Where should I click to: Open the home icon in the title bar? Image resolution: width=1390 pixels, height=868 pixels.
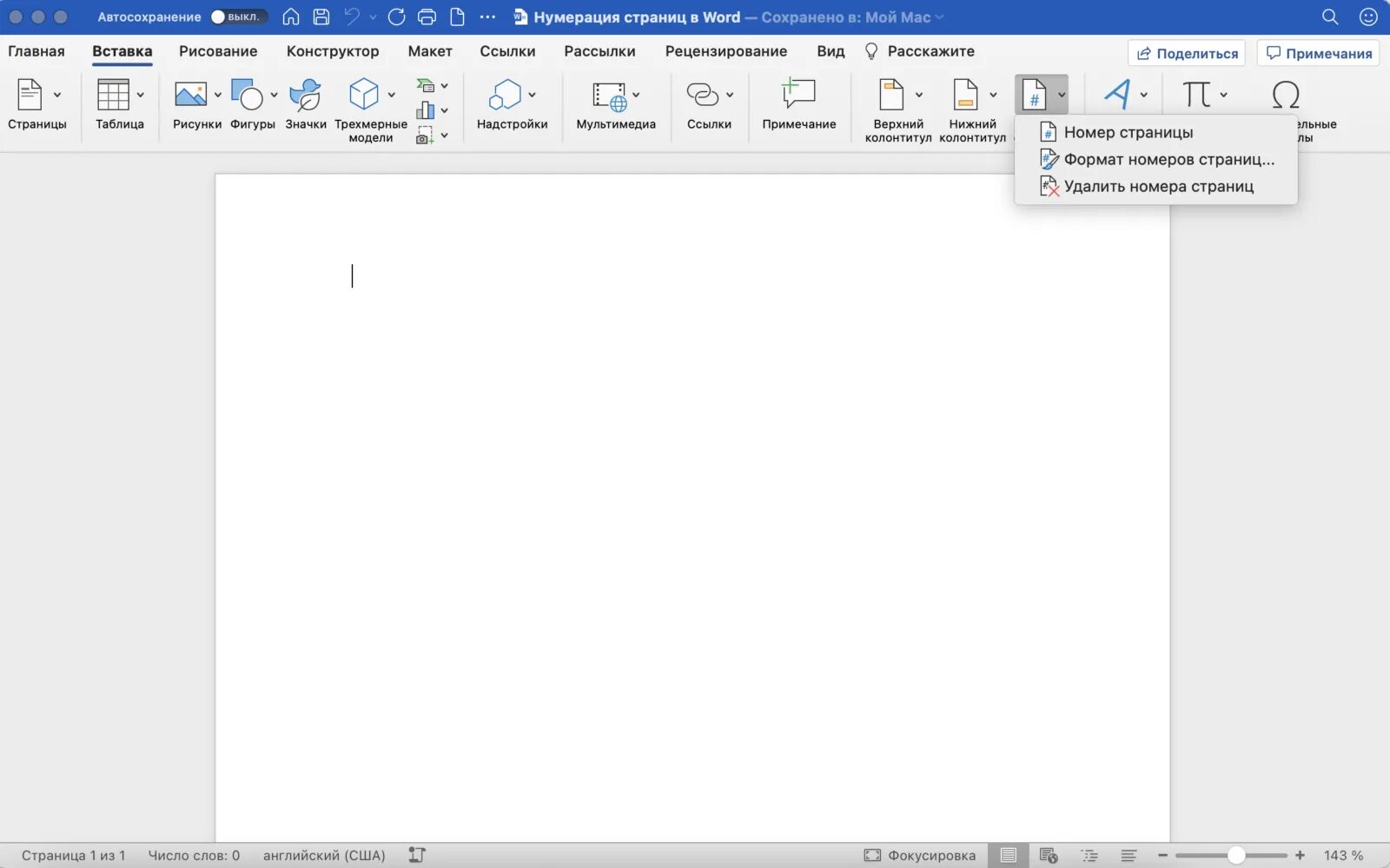[x=291, y=17]
